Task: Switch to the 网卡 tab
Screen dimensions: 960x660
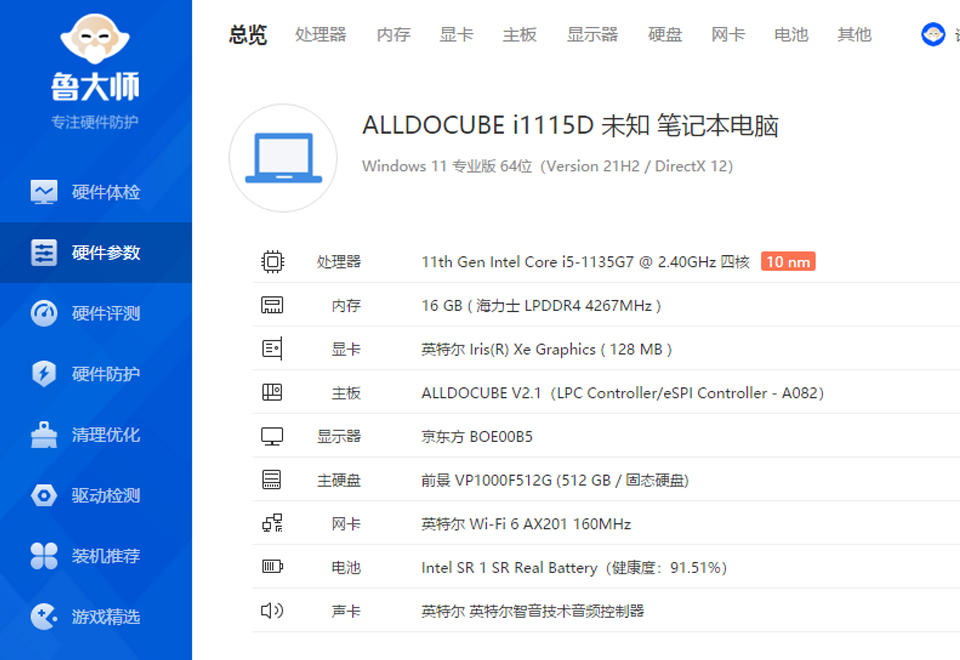Action: coord(729,35)
